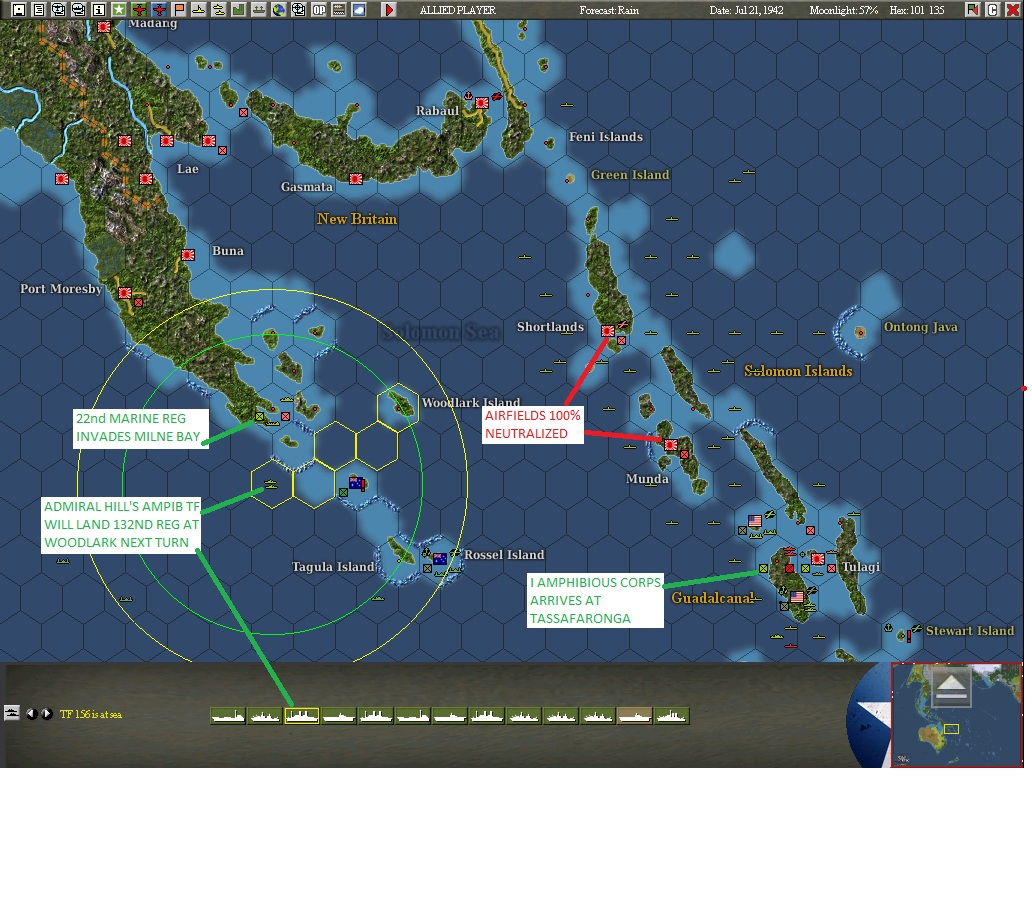Select the red plane on blue background icon
This screenshot has width=1032, height=898.
coord(159,10)
